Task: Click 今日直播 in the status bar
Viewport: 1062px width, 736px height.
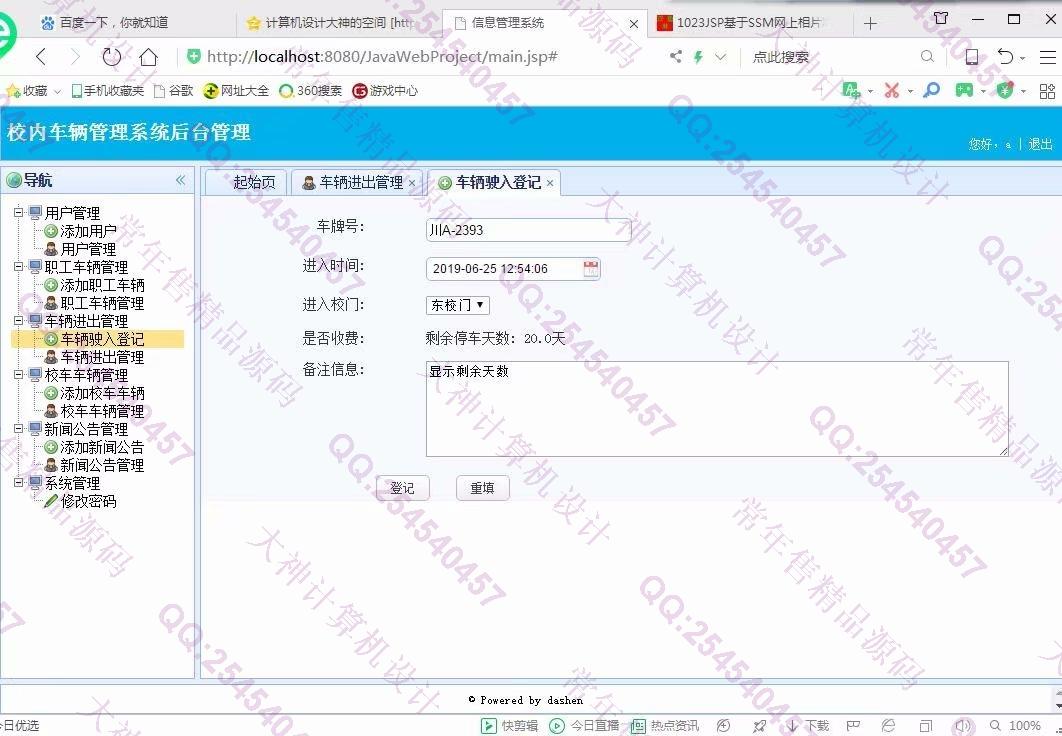Action: (x=585, y=726)
